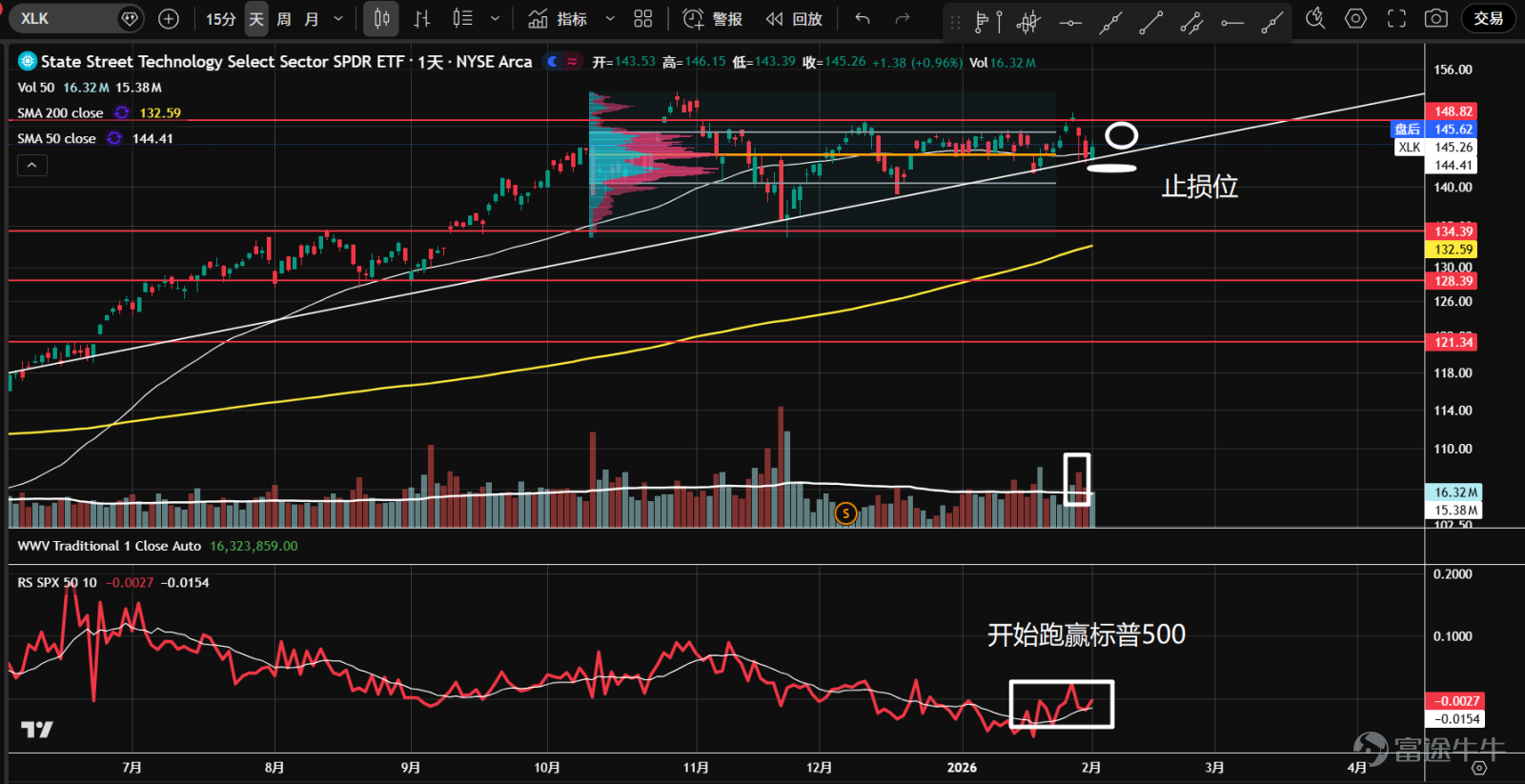Click the SMA 50 refresh circle icon
This screenshot has width=1525, height=784.
click(114, 139)
